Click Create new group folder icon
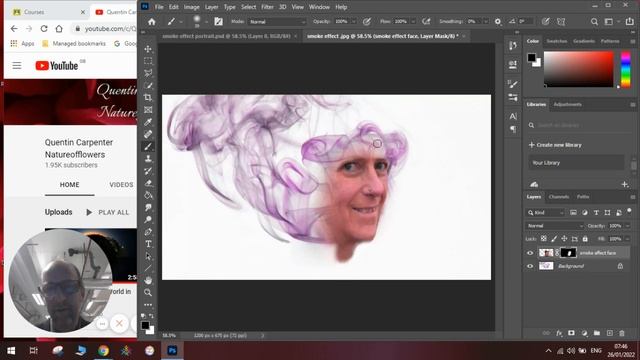The height and width of the screenshot is (360, 640). point(597,333)
